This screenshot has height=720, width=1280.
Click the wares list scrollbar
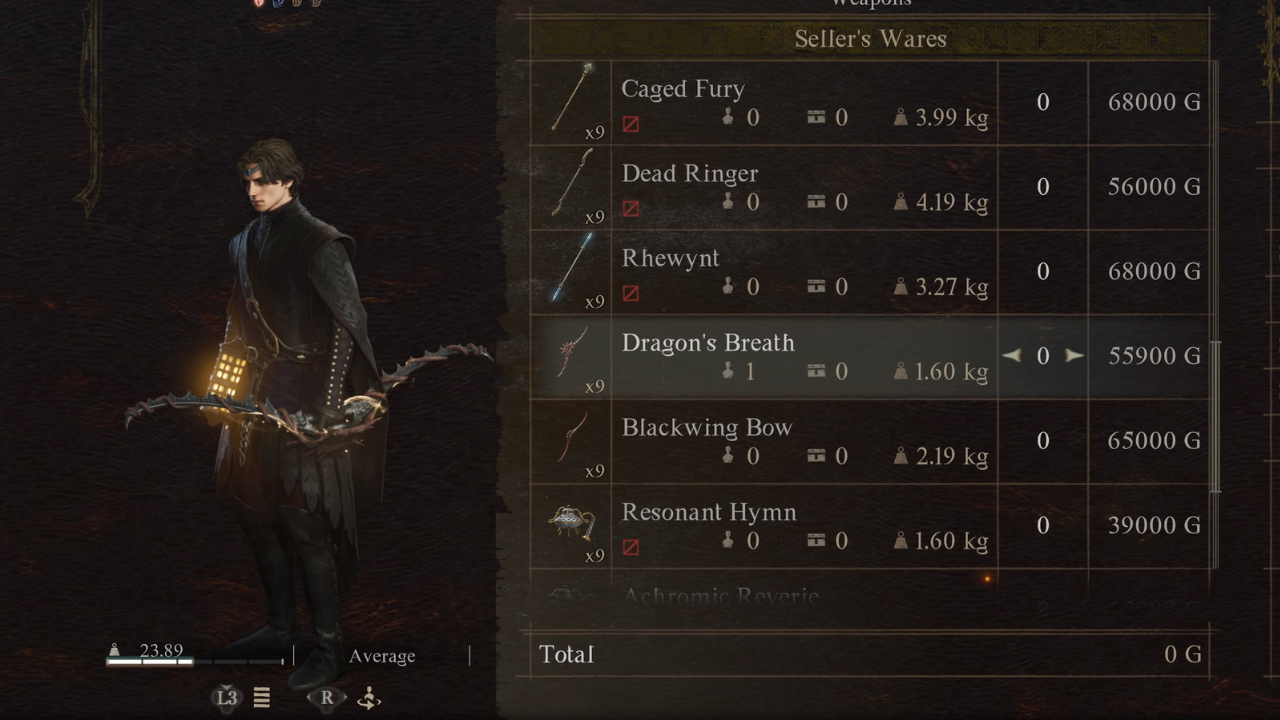(1216, 277)
